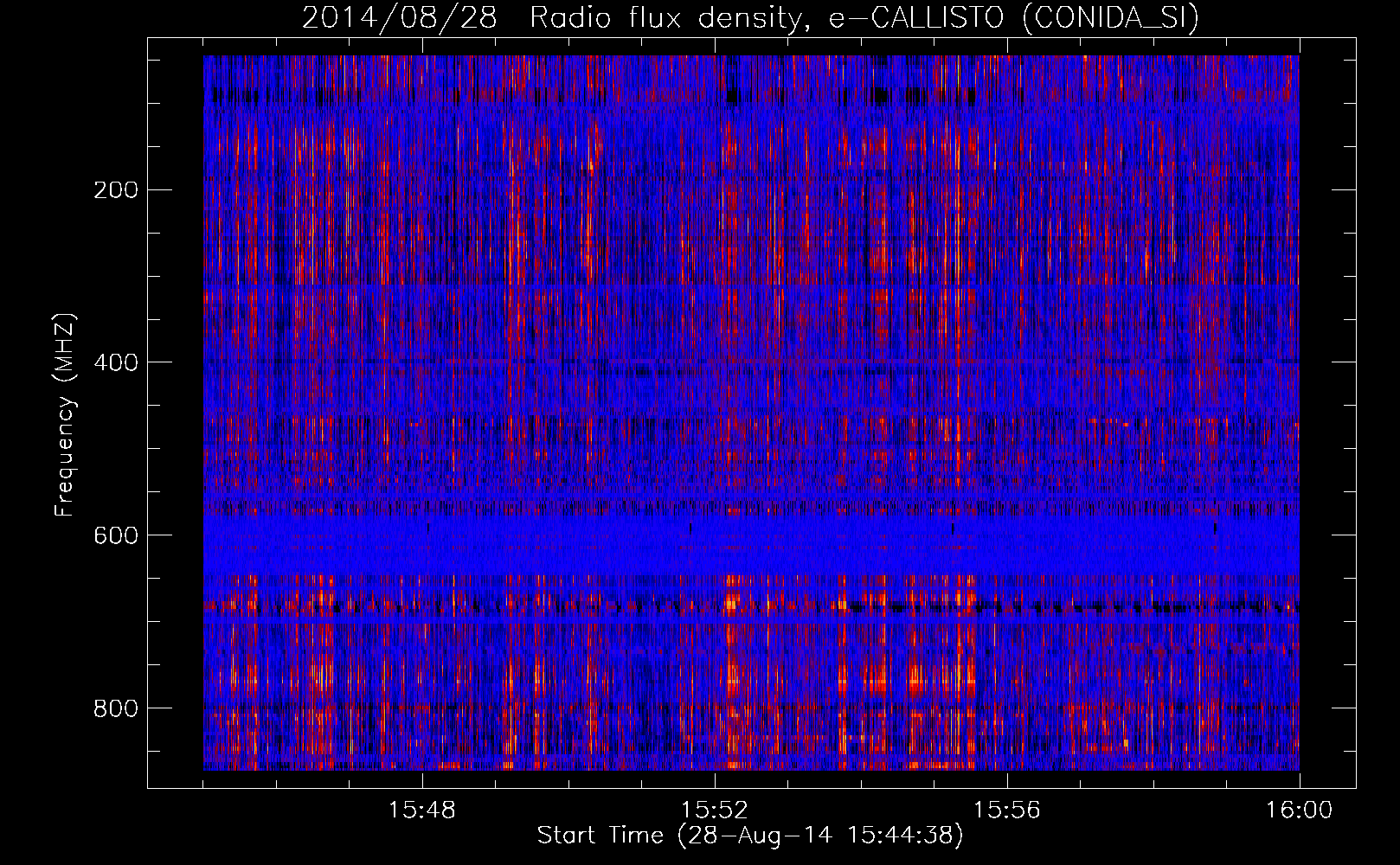Click the 600 frequency tick label
The height and width of the screenshot is (865, 1400).
[115, 535]
